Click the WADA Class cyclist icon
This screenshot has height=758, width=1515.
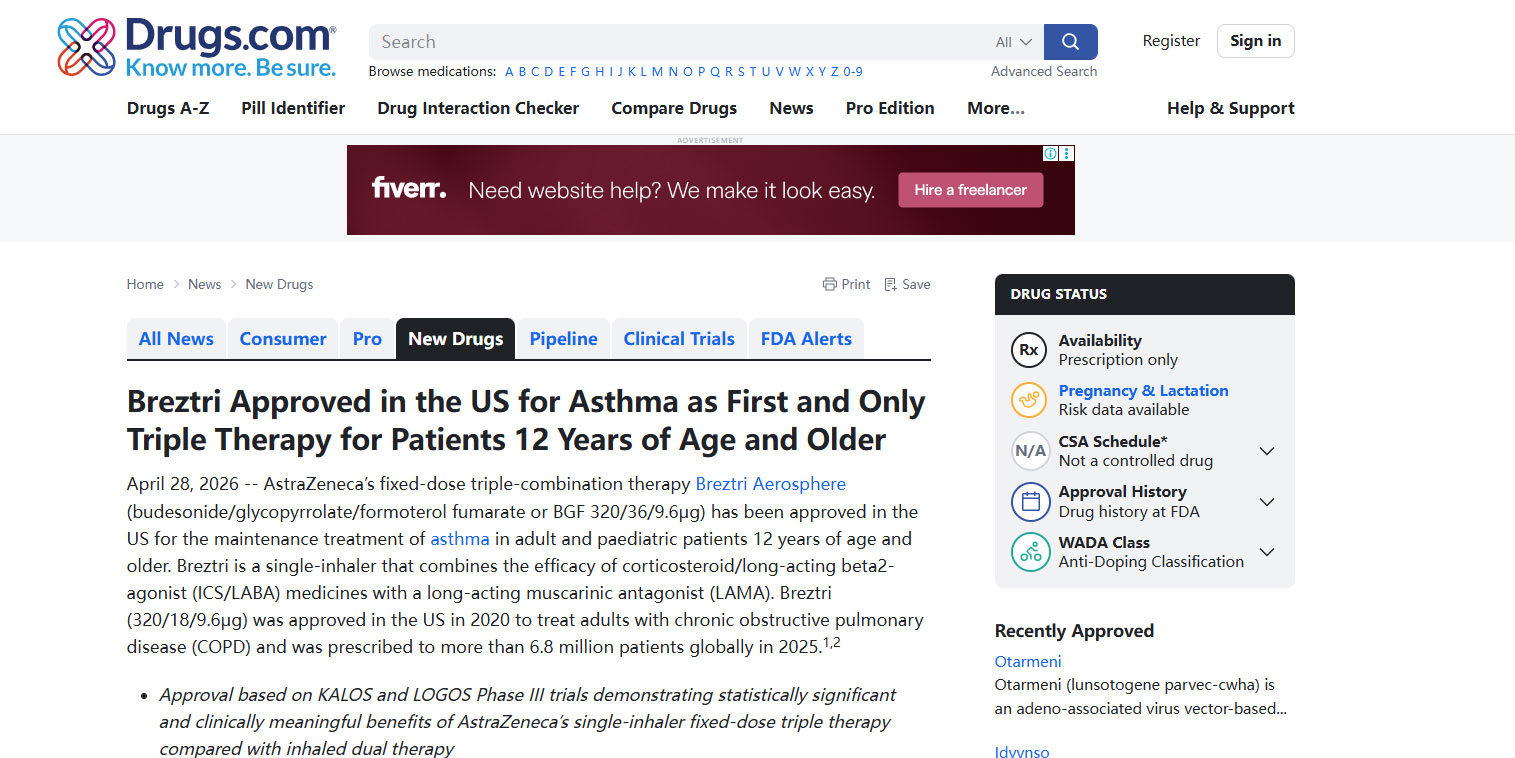pyautogui.click(x=1029, y=552)
